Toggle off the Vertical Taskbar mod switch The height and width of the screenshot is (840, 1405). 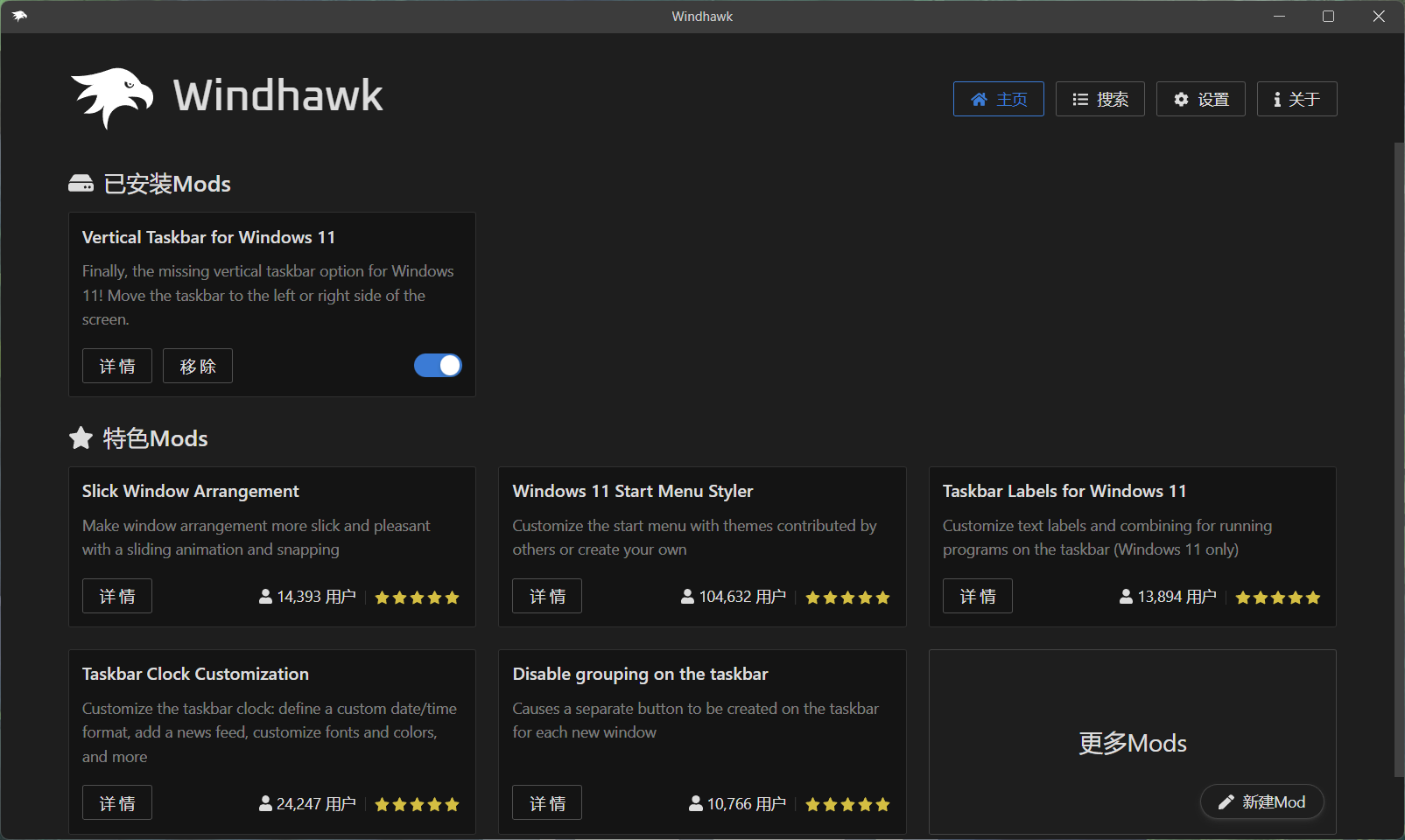pos(438,365)
